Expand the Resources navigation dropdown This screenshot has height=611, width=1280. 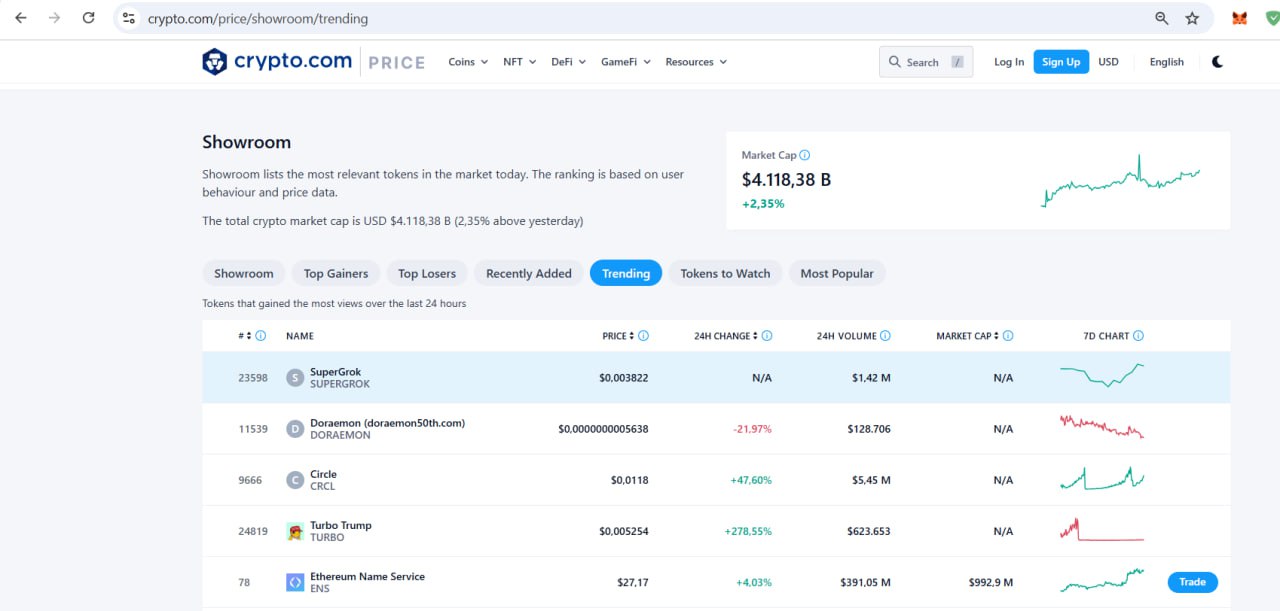point(696,62)
